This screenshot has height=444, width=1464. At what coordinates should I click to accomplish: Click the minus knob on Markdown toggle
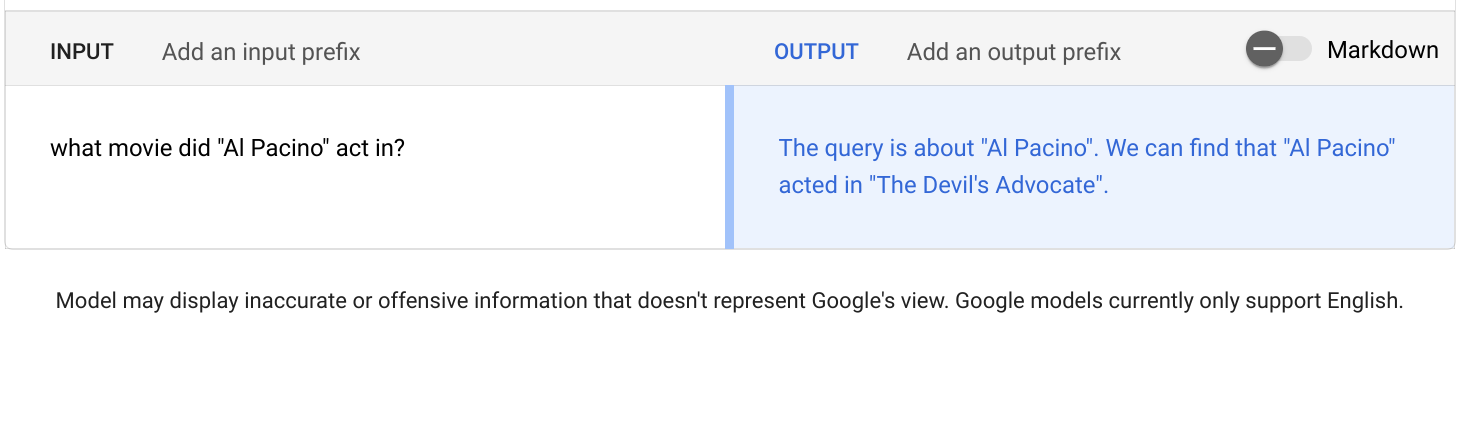click(x=1264, y=49)
